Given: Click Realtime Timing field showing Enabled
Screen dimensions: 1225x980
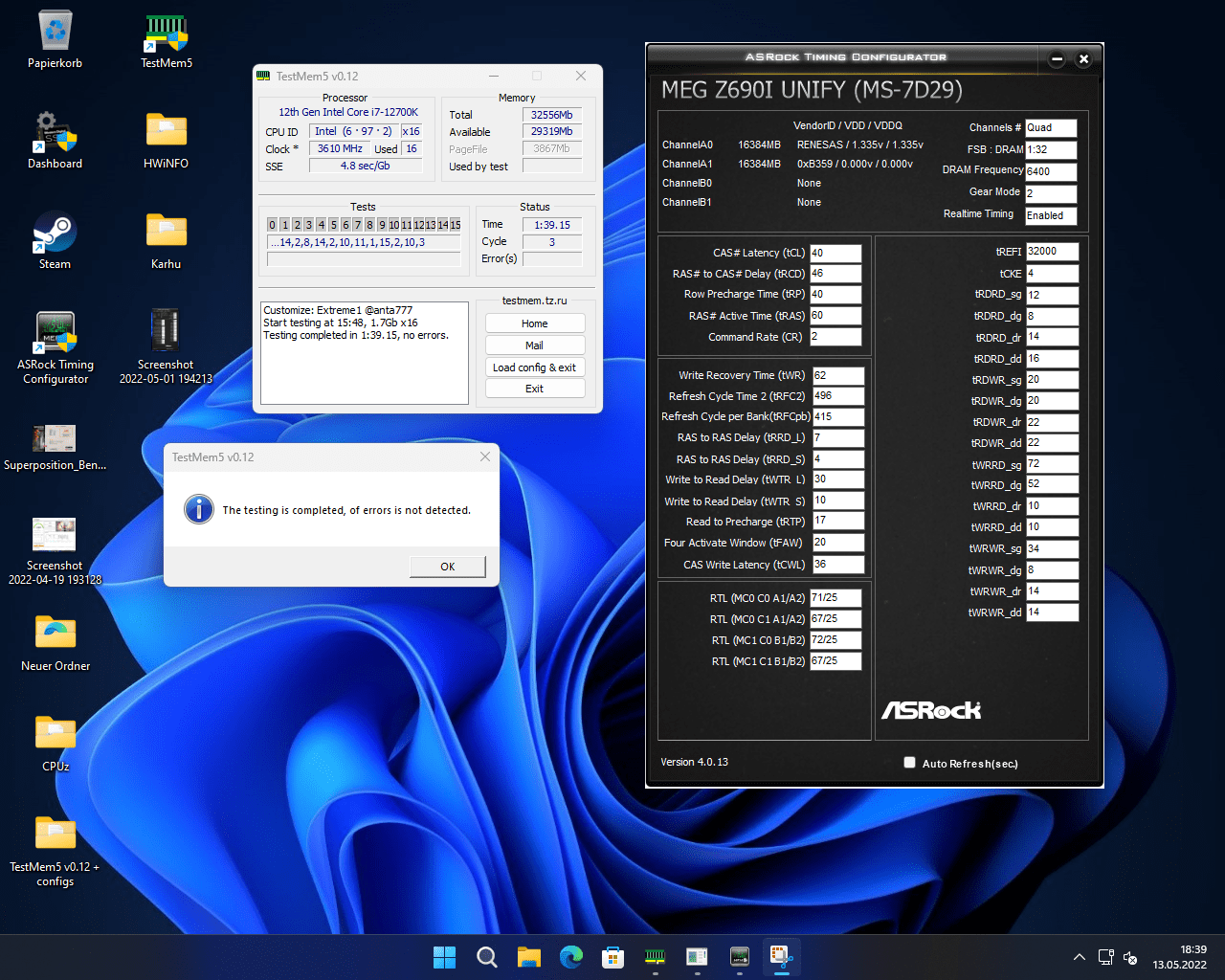Looking at the screenshot, I should coord(1051,215).
